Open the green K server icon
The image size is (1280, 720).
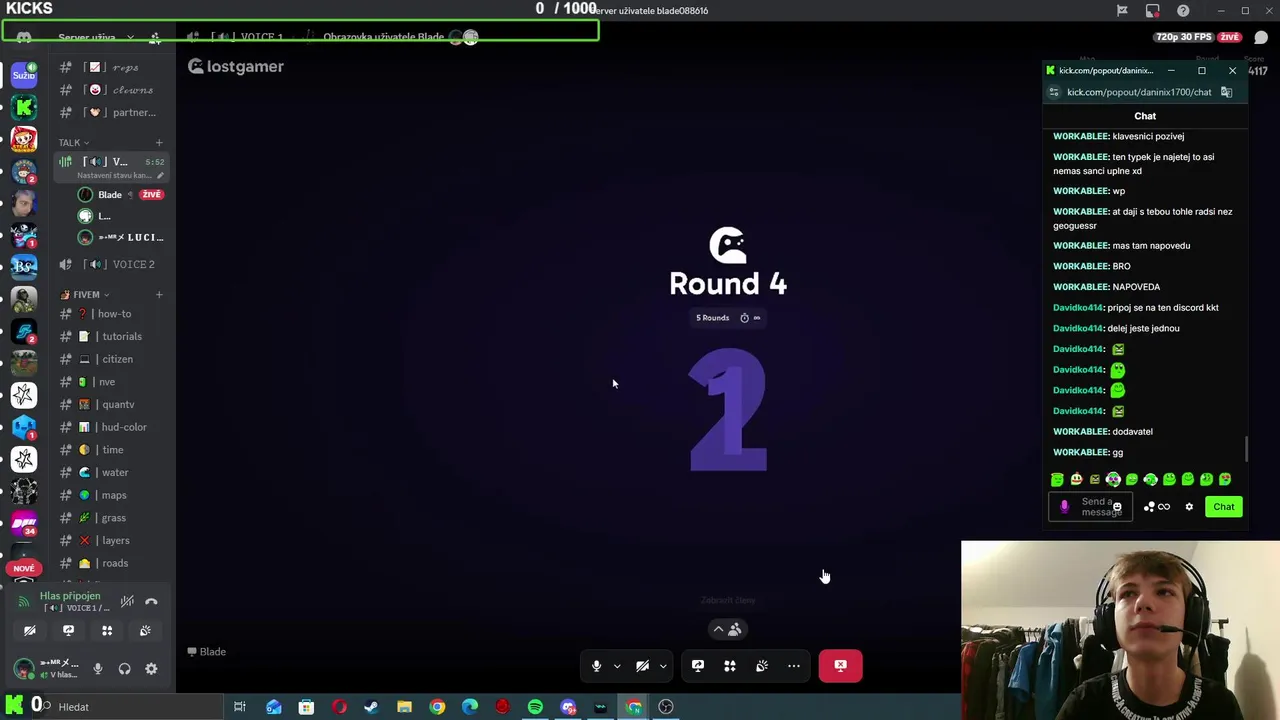coord(24,106)
